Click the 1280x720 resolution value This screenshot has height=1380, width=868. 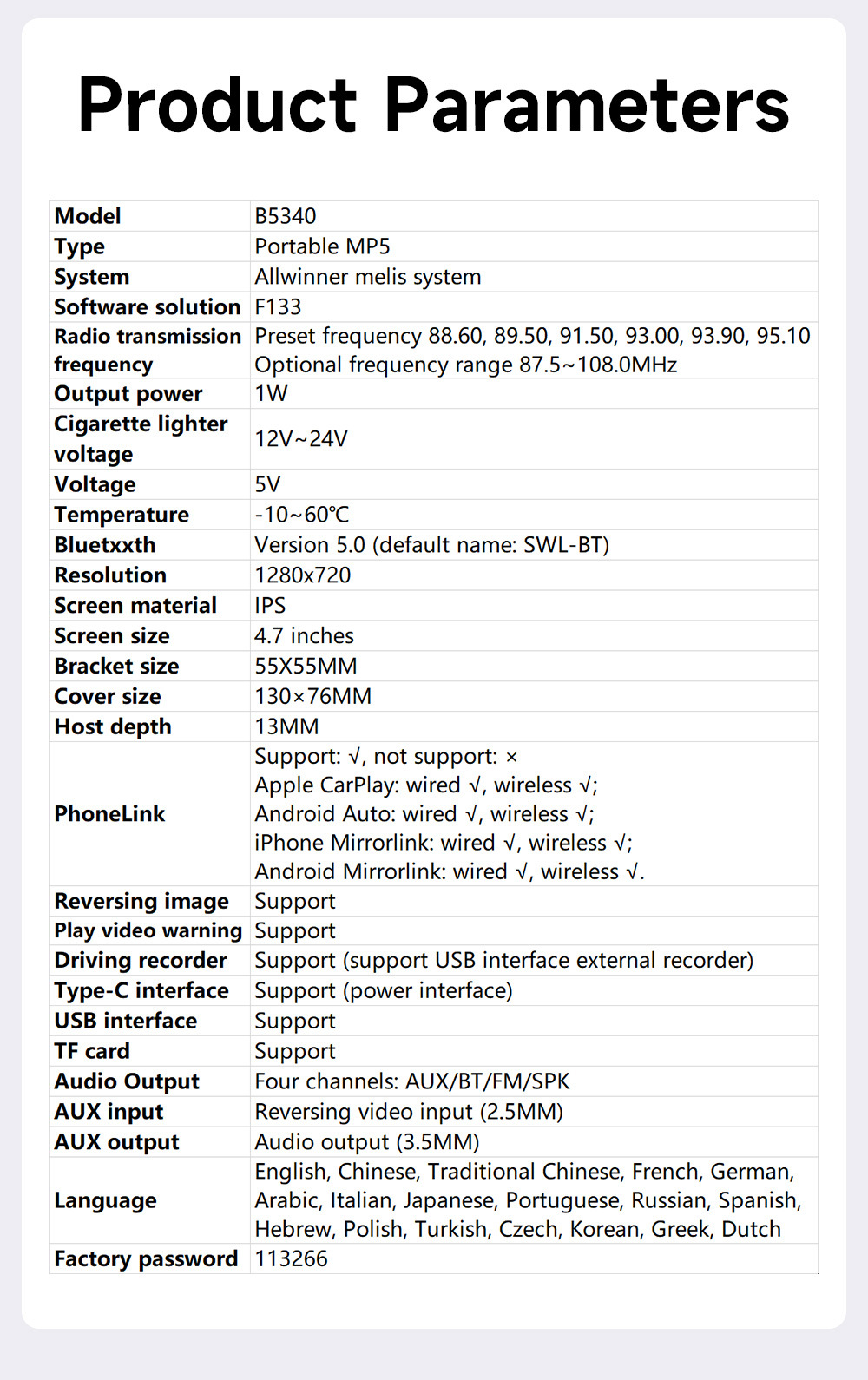pyautogui.click(x=302, y=575)
